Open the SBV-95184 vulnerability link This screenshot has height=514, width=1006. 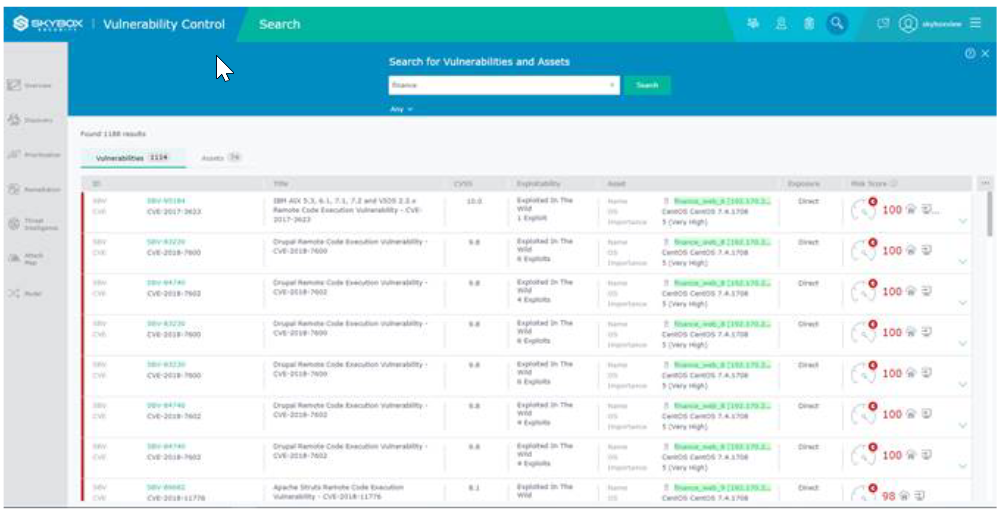click(x=166, y=201)
